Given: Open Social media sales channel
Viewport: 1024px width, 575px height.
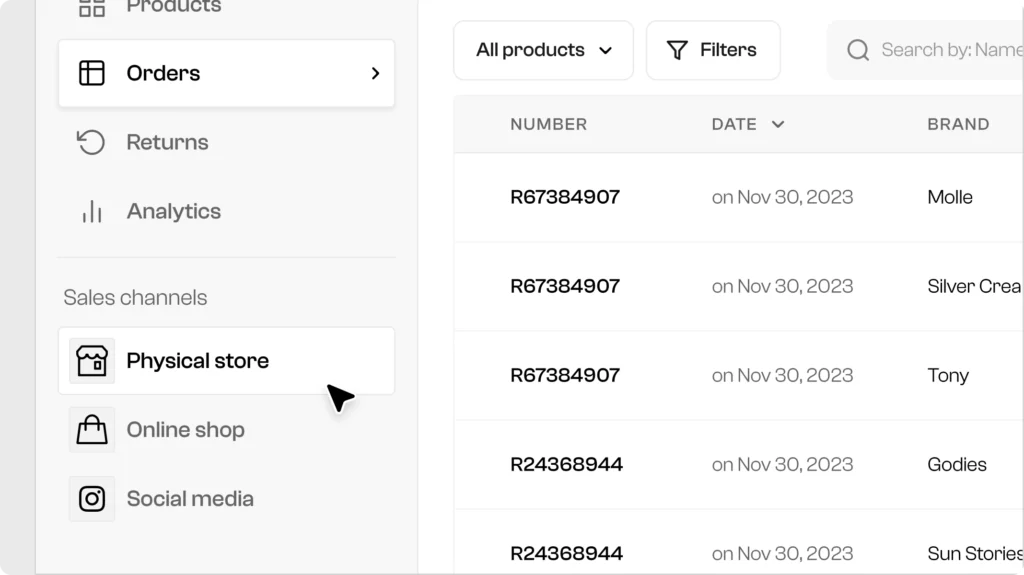Looking at the screenshot, I should pos(190,499).
